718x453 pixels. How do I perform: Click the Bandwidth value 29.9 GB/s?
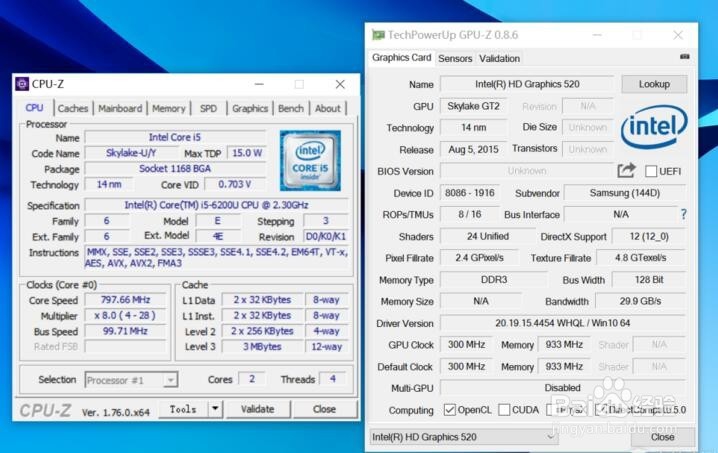[641, 301]
